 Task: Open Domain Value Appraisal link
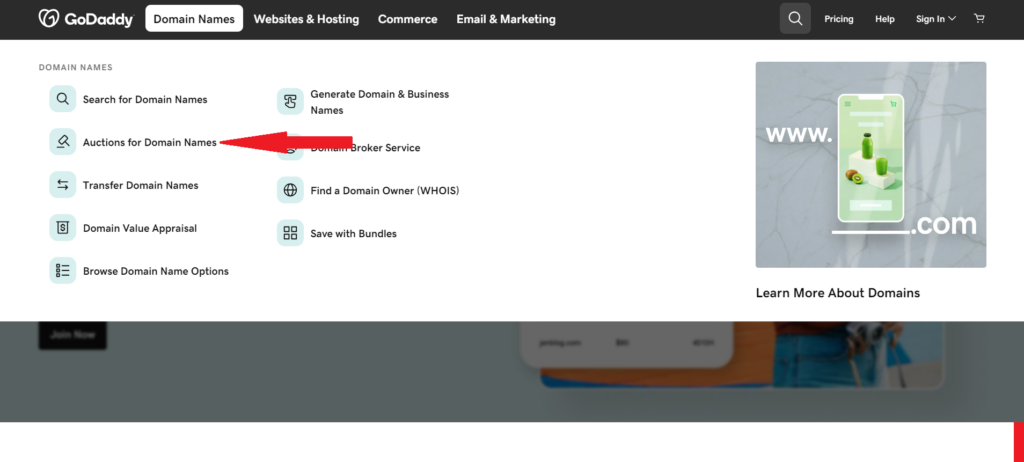coord(140,228)
